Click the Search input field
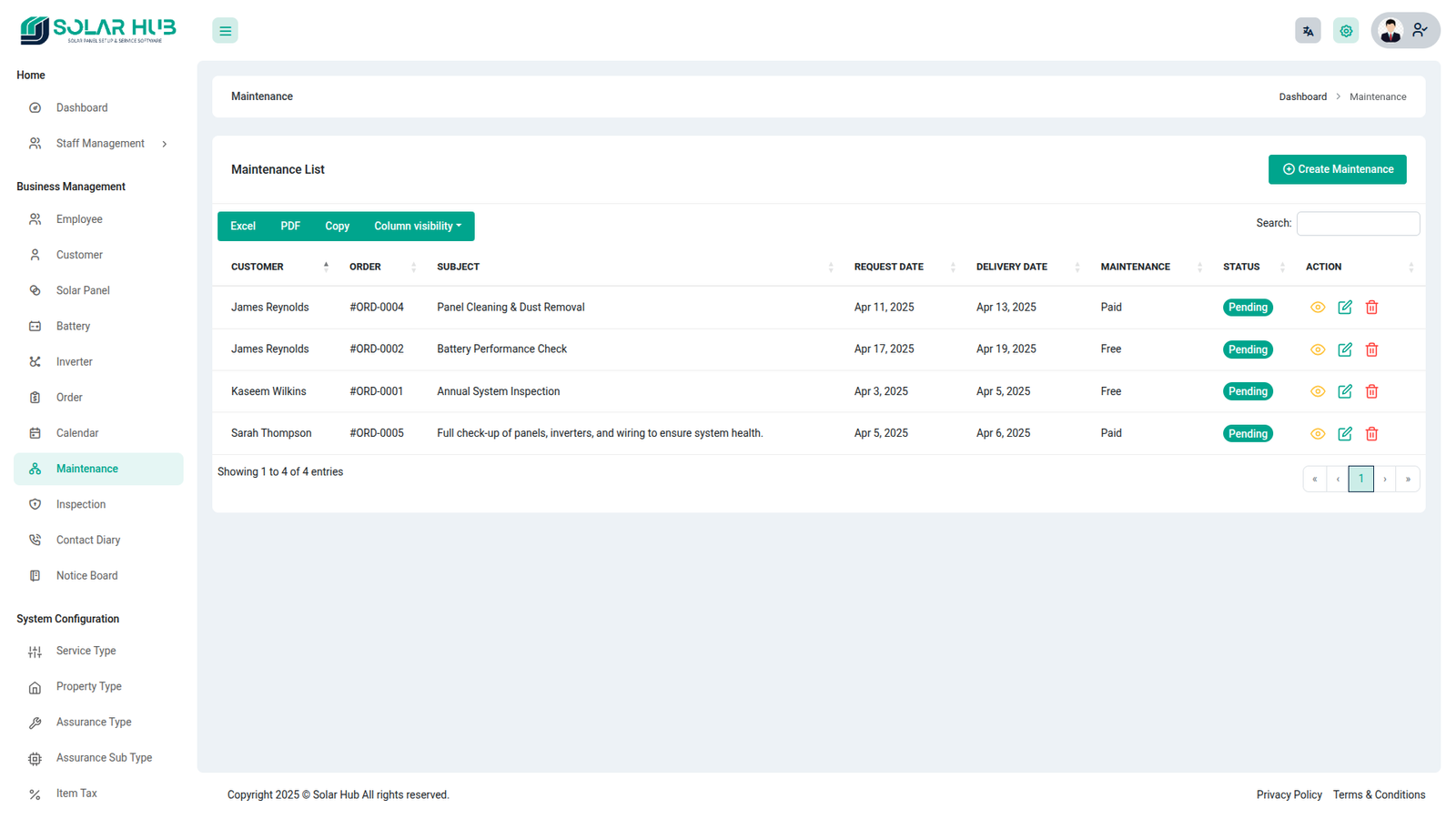This screenshot has height=819, width=1456. [1358, 224]
